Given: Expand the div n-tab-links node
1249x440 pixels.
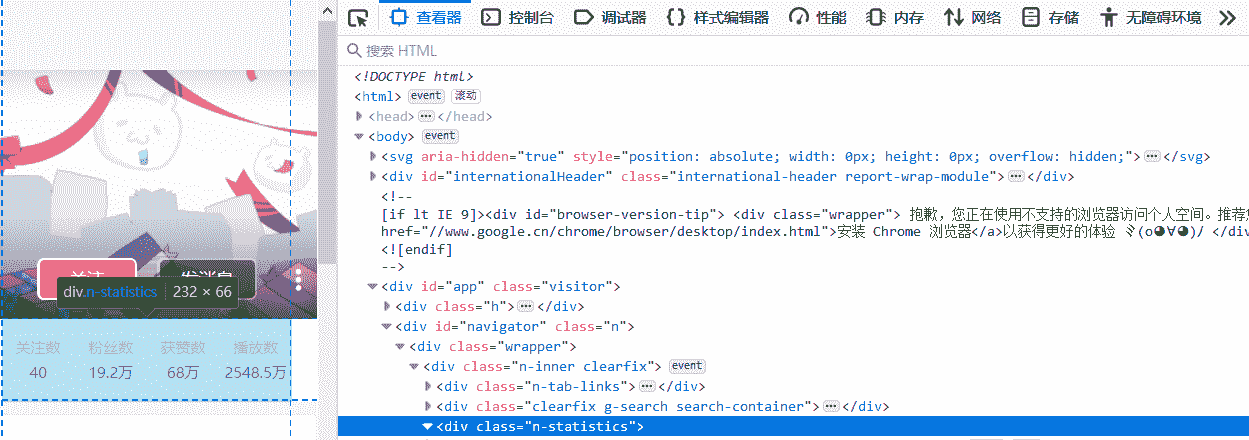Looking at the screenshot, I should [x=429, y=386].
